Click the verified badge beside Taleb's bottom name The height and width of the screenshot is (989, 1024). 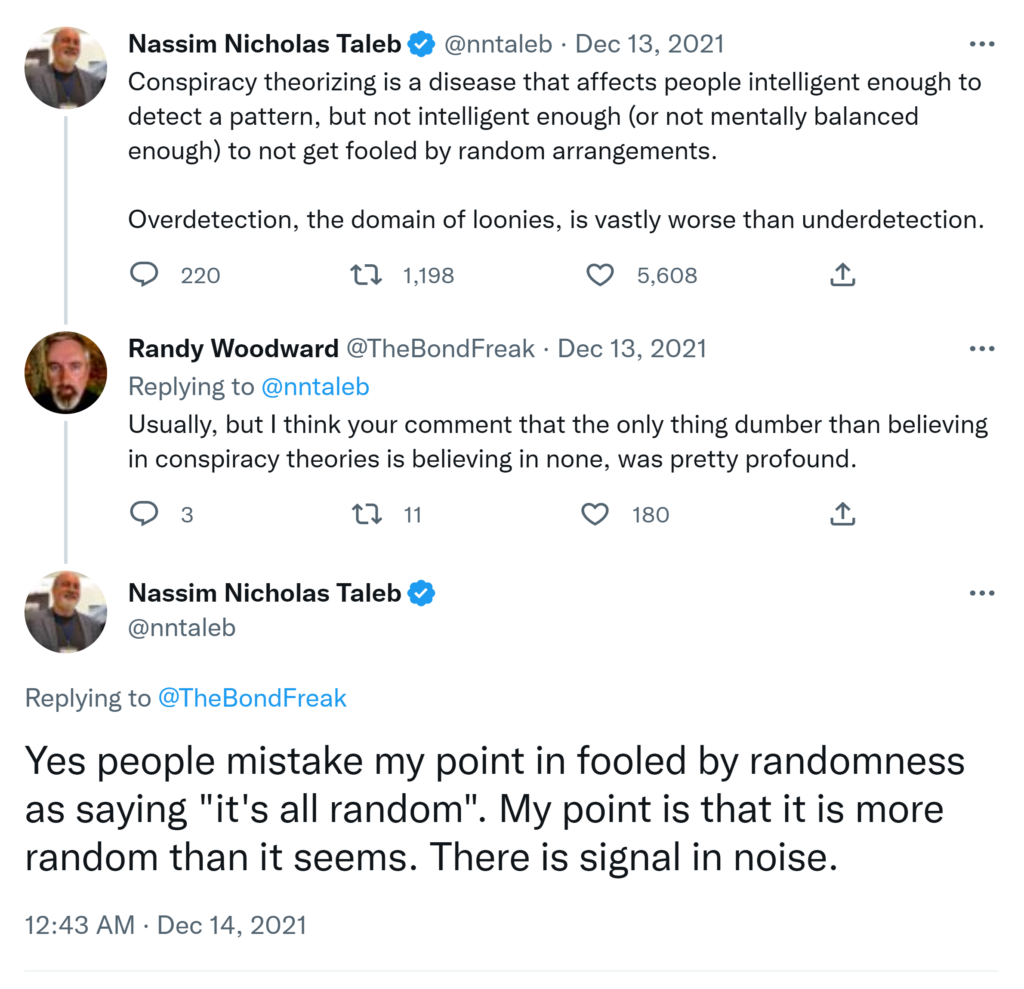pyautogui.click(x=423, y=593)
